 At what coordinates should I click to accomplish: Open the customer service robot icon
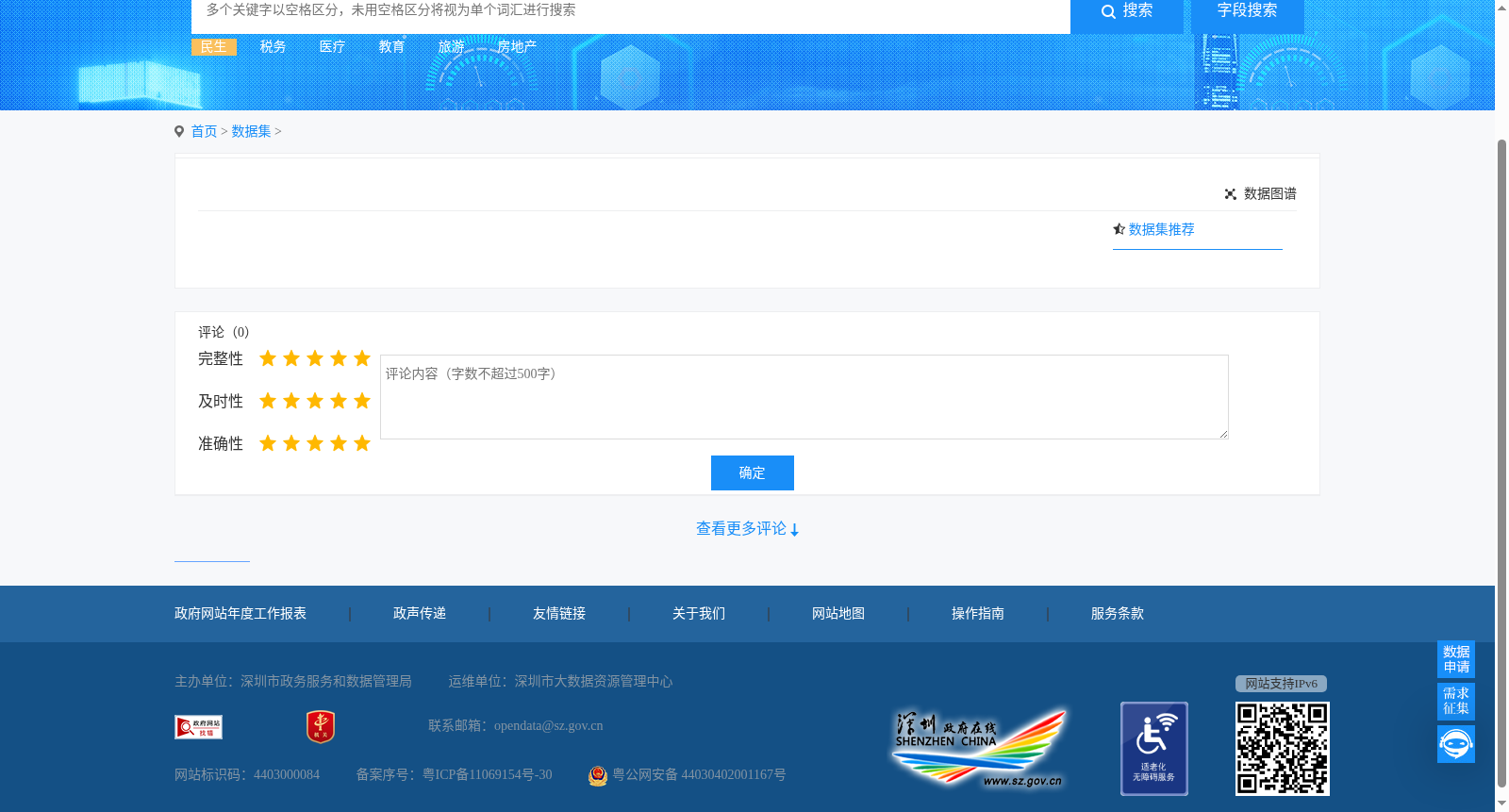click(x=1456, y=744)
